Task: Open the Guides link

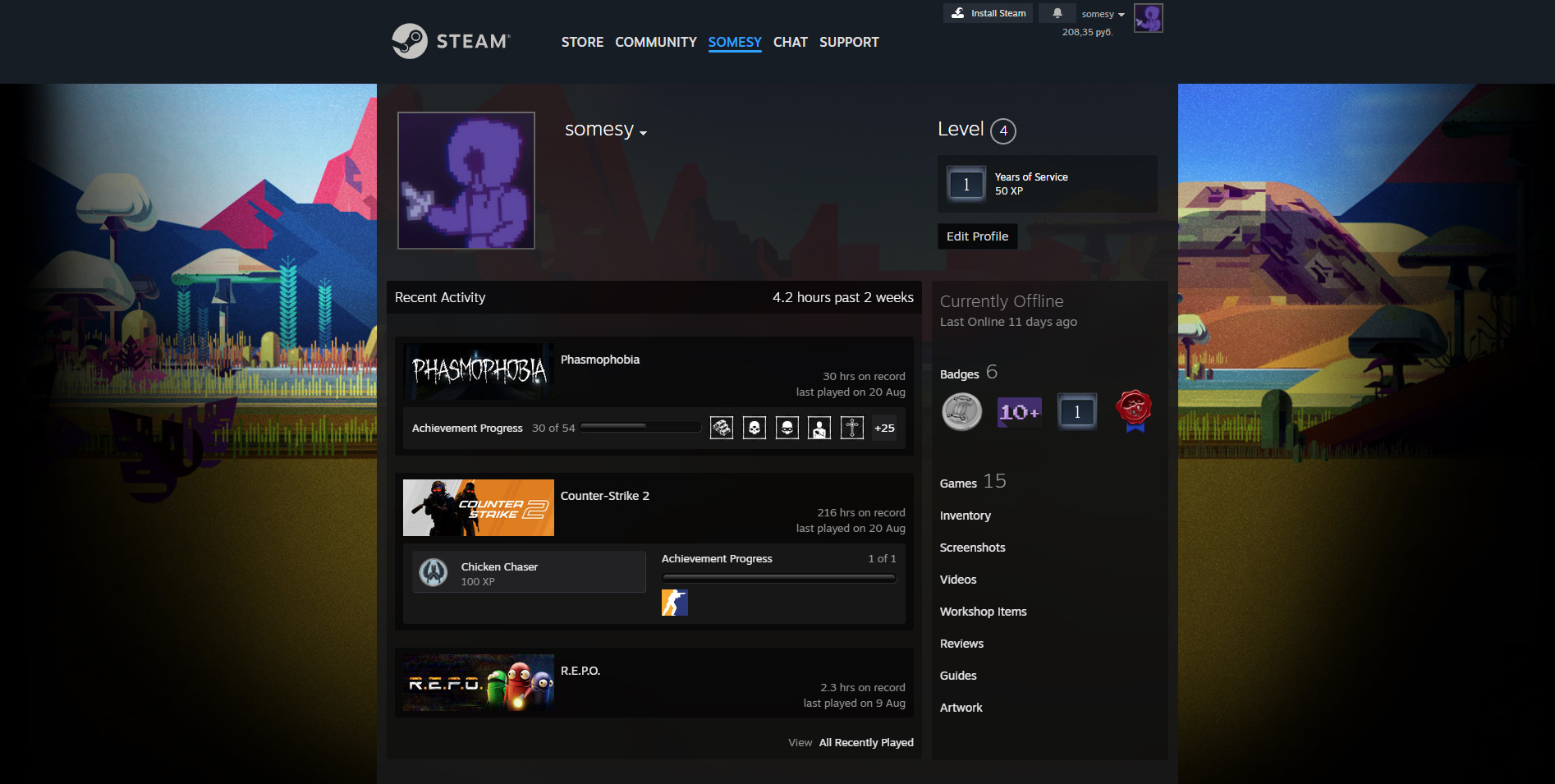Action: 958,676
